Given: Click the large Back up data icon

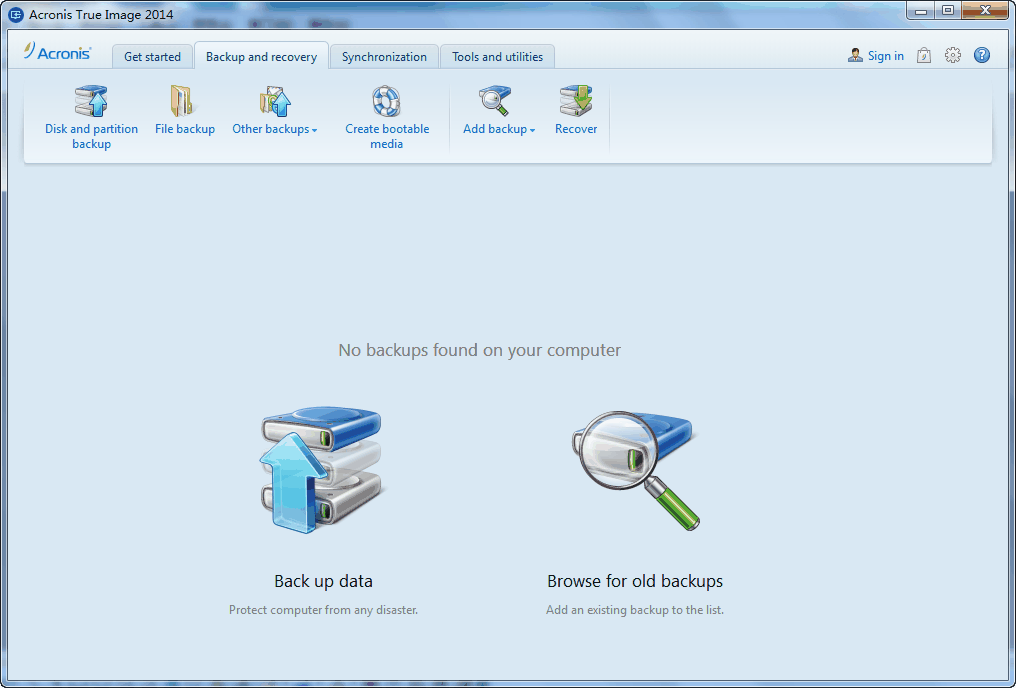Looking at the screenshot, I should point(322,470).
